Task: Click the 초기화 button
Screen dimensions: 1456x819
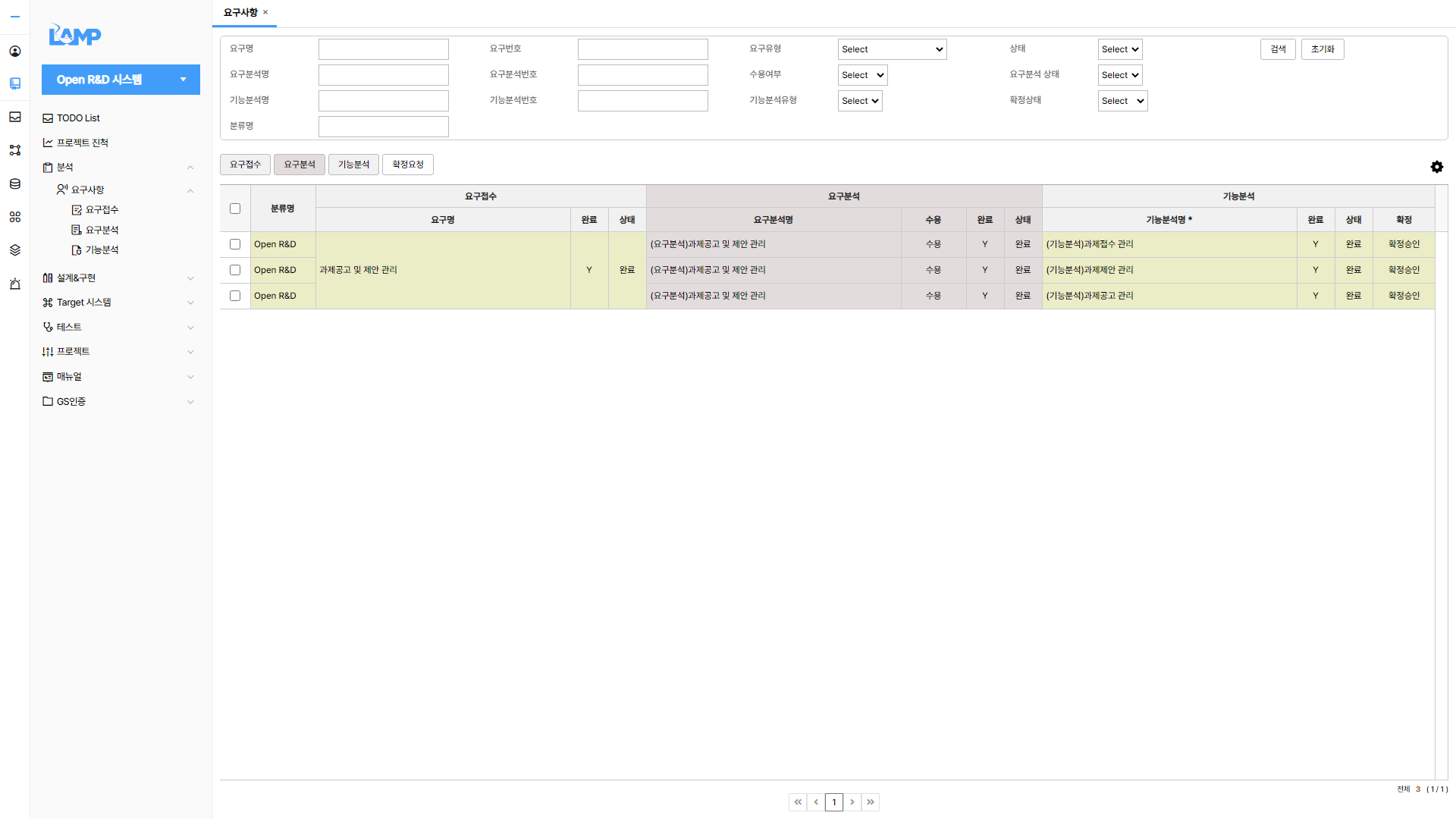Action: pos(1323,49)
